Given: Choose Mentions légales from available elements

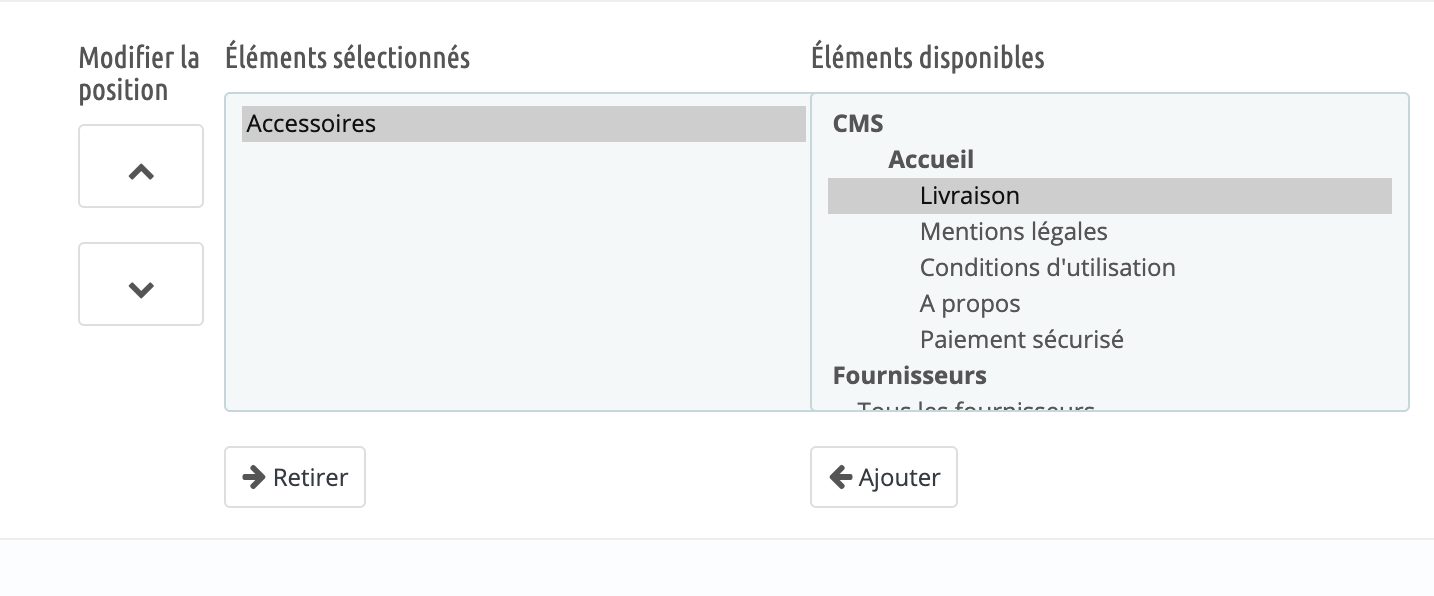Looking at the screenshot, I should 1013,232.
